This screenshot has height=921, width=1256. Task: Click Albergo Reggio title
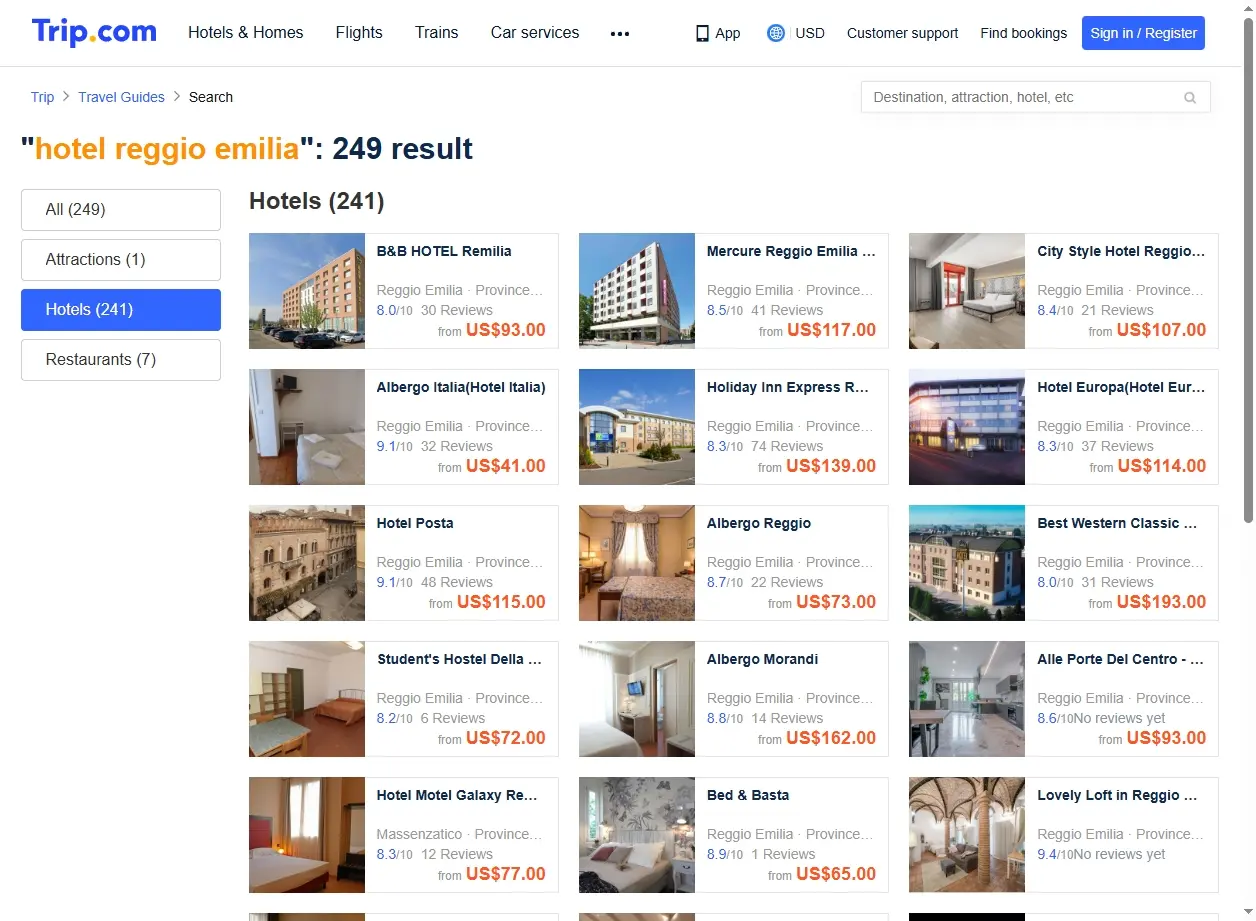pyautogui.click(x=759, y=523)
